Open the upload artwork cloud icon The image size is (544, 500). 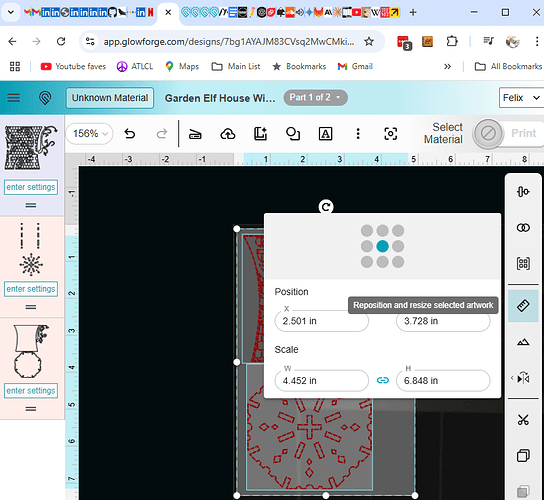[x=228, y=134]
